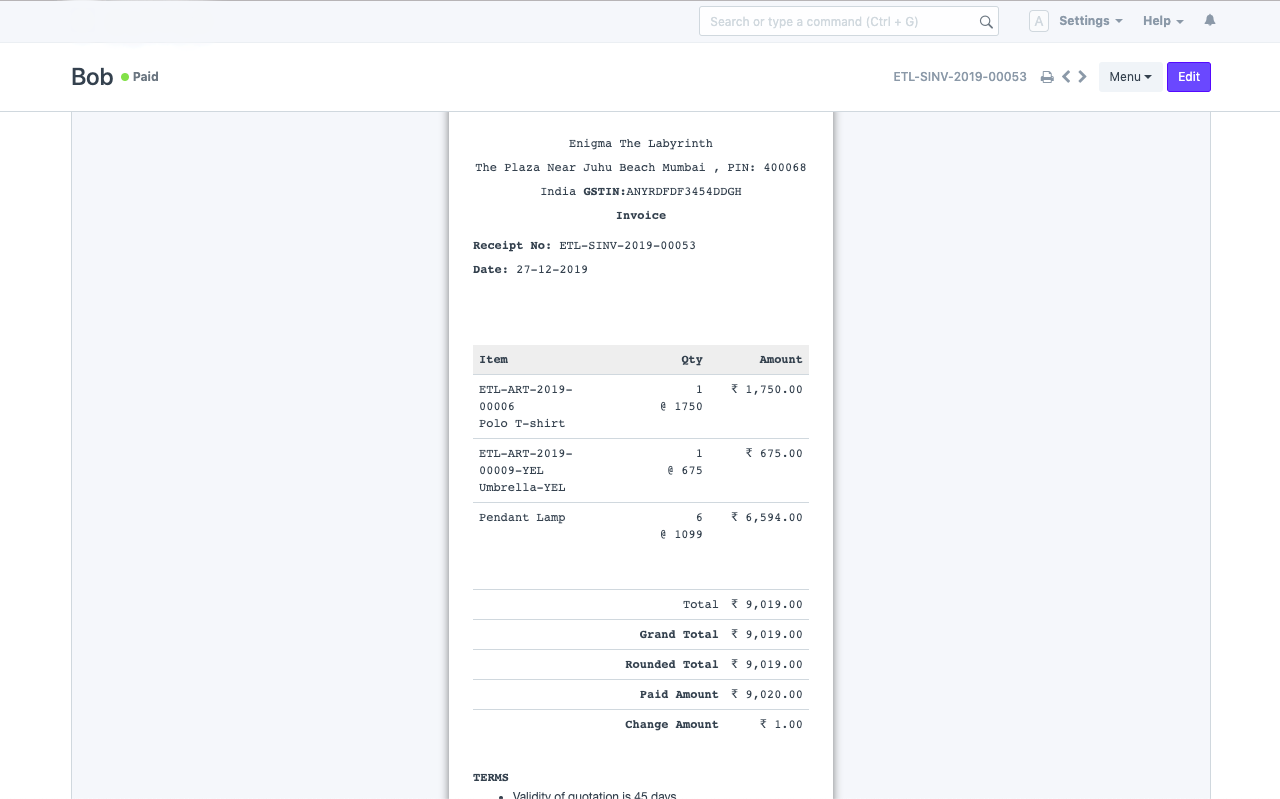Click the Item column header
Screen dimensions: 1280x799
pos(494,360)
